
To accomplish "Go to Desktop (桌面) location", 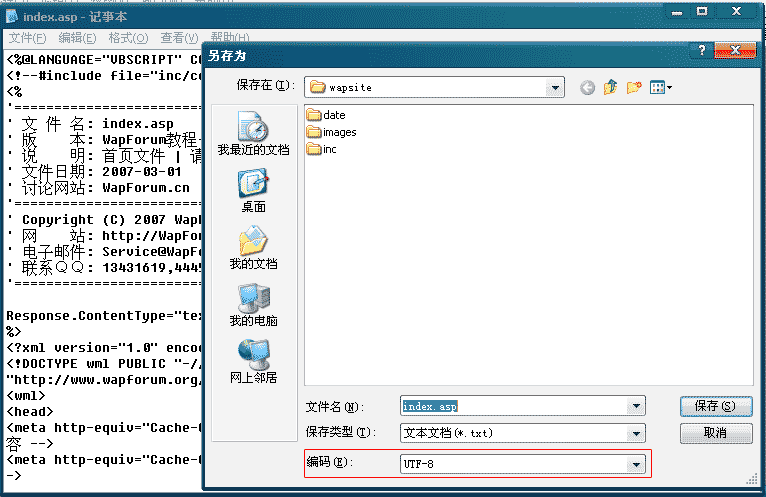I will tap(253, 191).
